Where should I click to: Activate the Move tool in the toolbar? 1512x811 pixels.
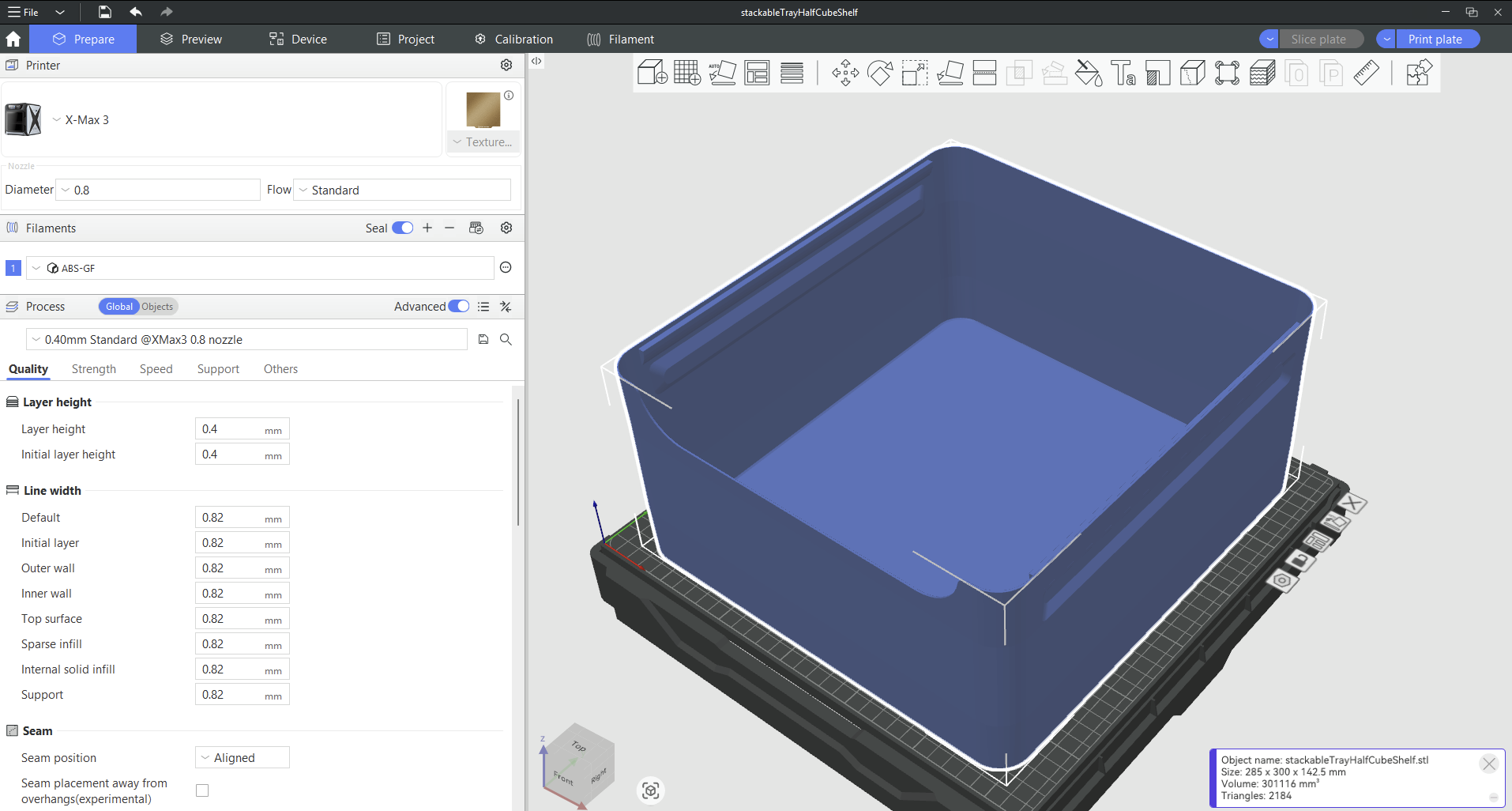[845, 73]
